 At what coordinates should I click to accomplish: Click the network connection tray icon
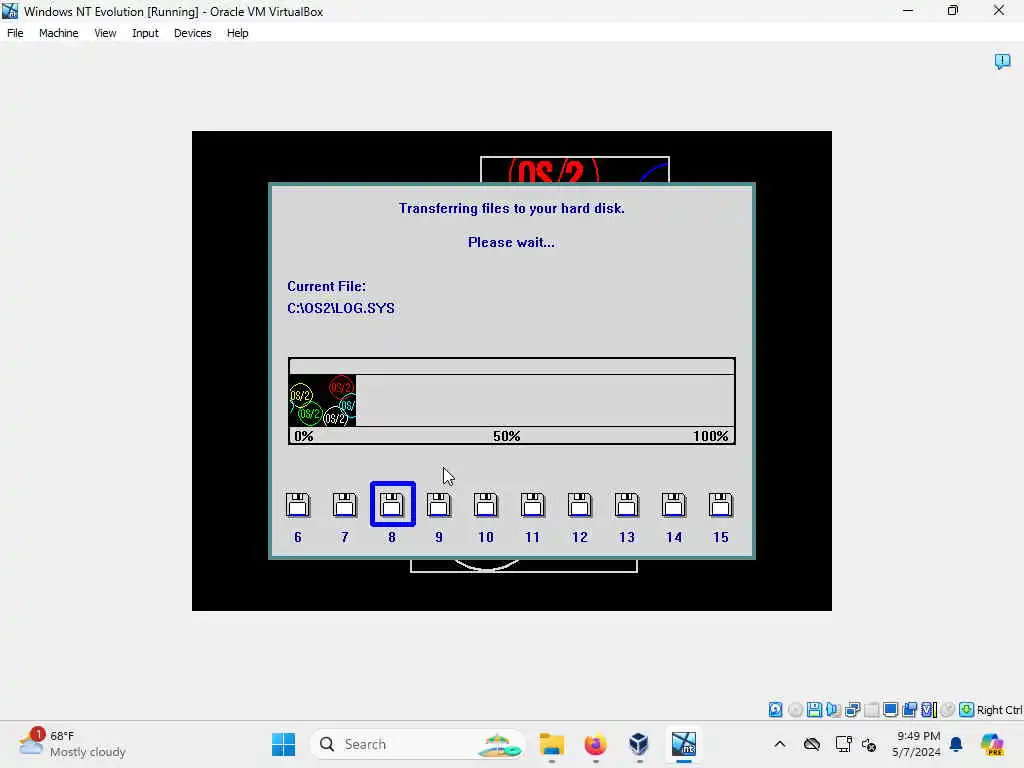[x=843, y=744]
